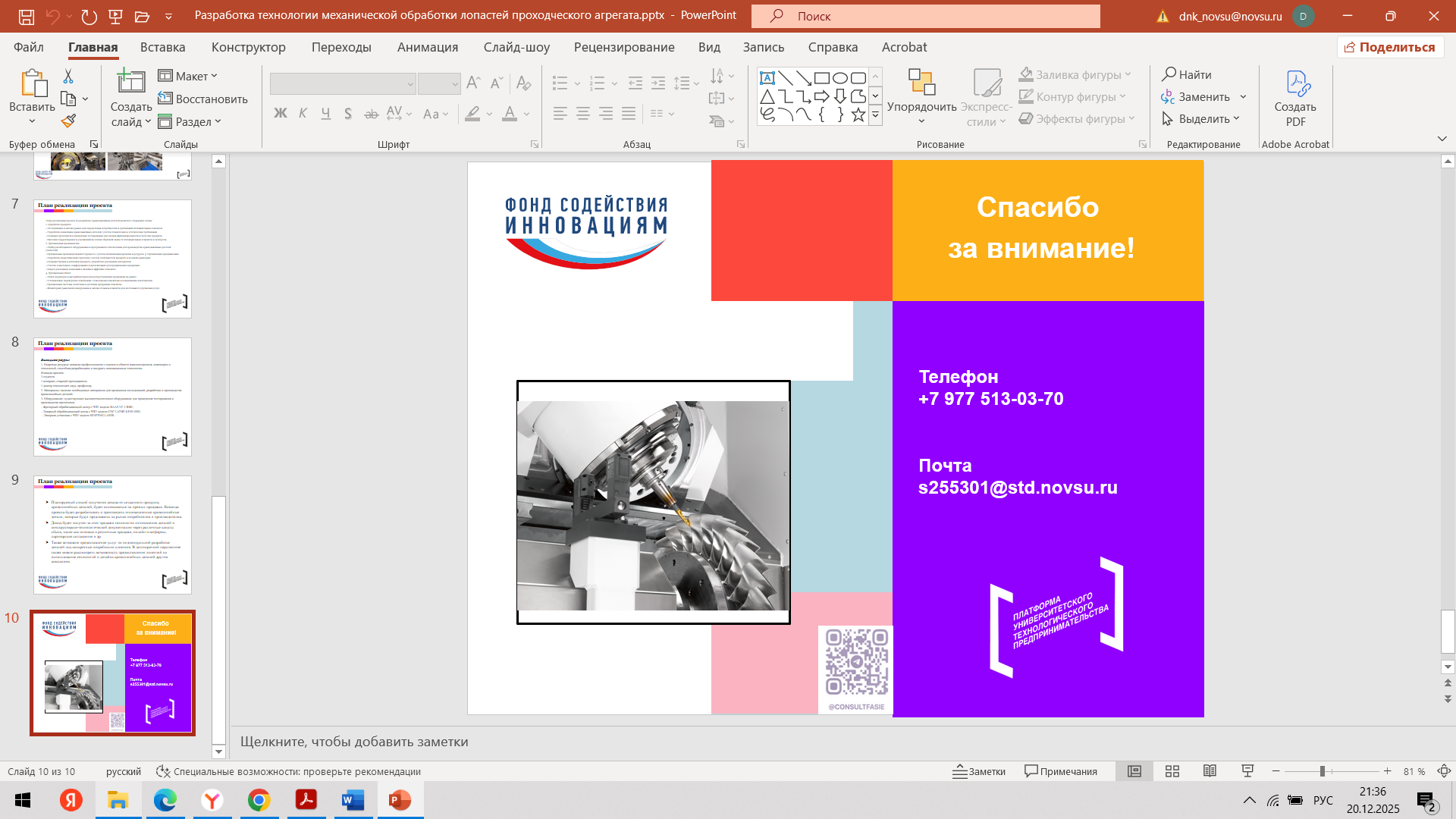Click the Поделиться share button

point(1390,47)
